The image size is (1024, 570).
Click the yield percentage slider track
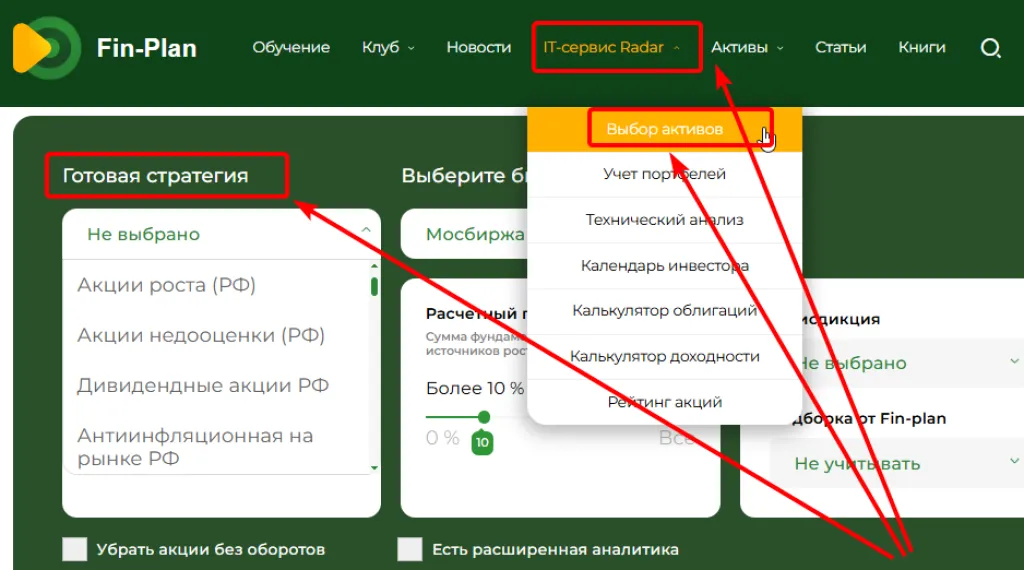[455, 417]
